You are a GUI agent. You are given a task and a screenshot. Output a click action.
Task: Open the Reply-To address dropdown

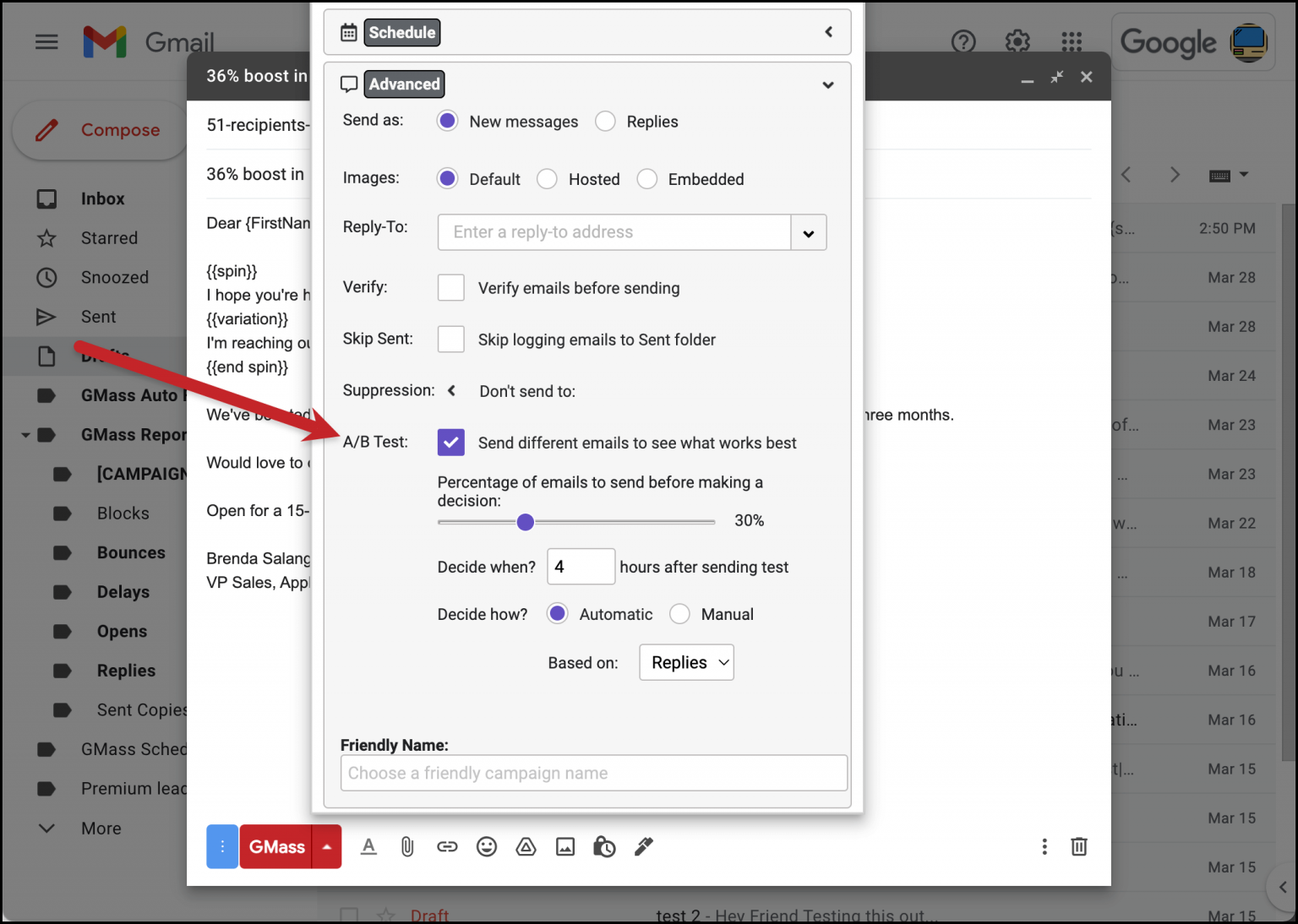[x=808, y=232]
